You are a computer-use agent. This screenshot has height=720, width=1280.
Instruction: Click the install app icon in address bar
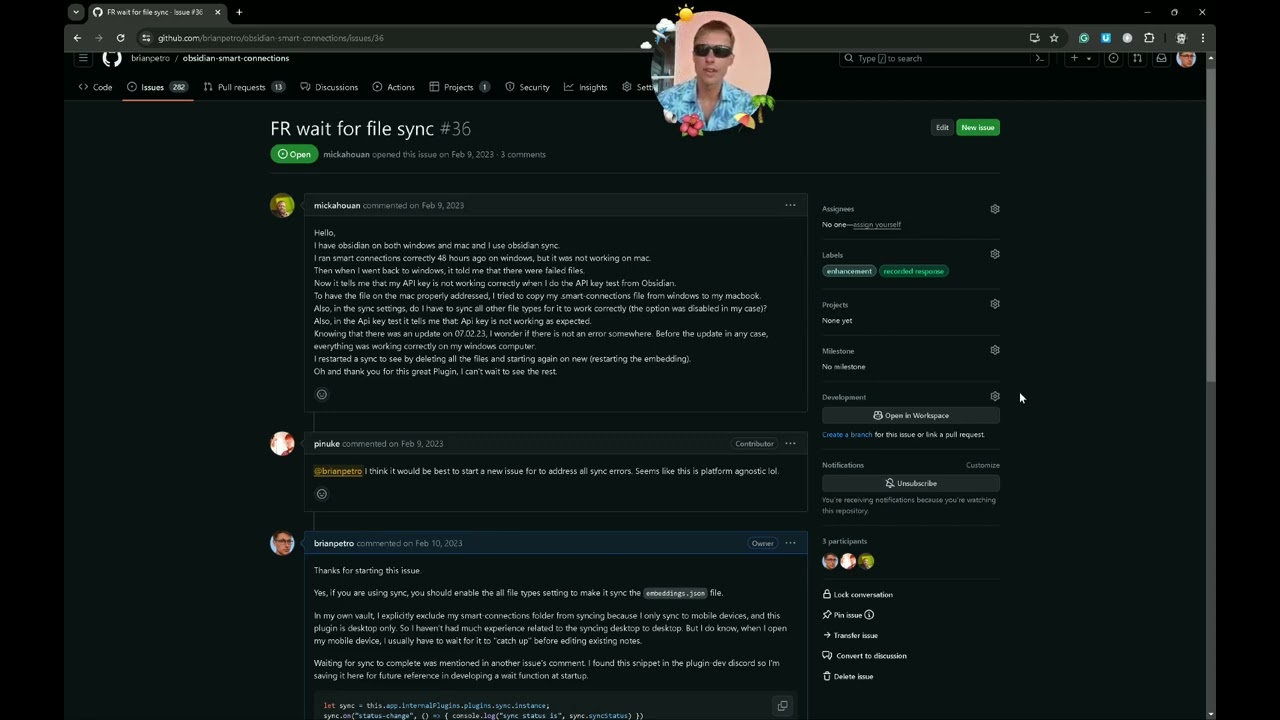click(1034, 38)
